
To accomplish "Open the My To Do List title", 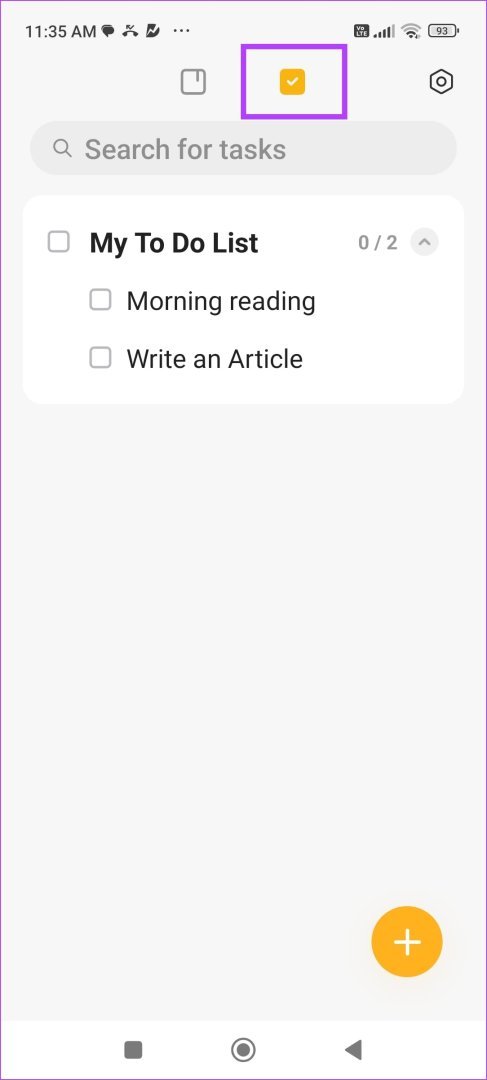I will [x=174, y=243].
